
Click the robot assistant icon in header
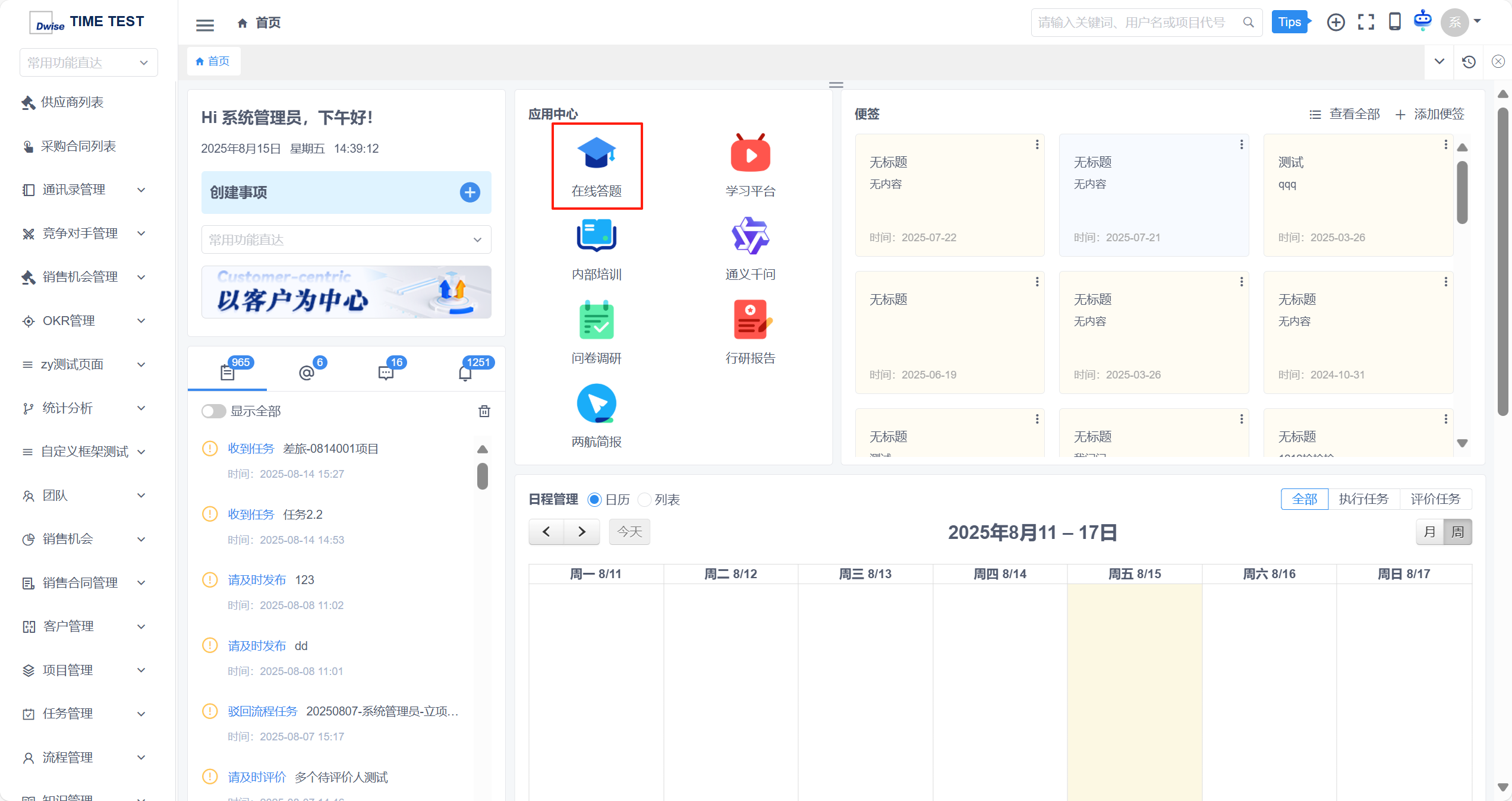1422,21
